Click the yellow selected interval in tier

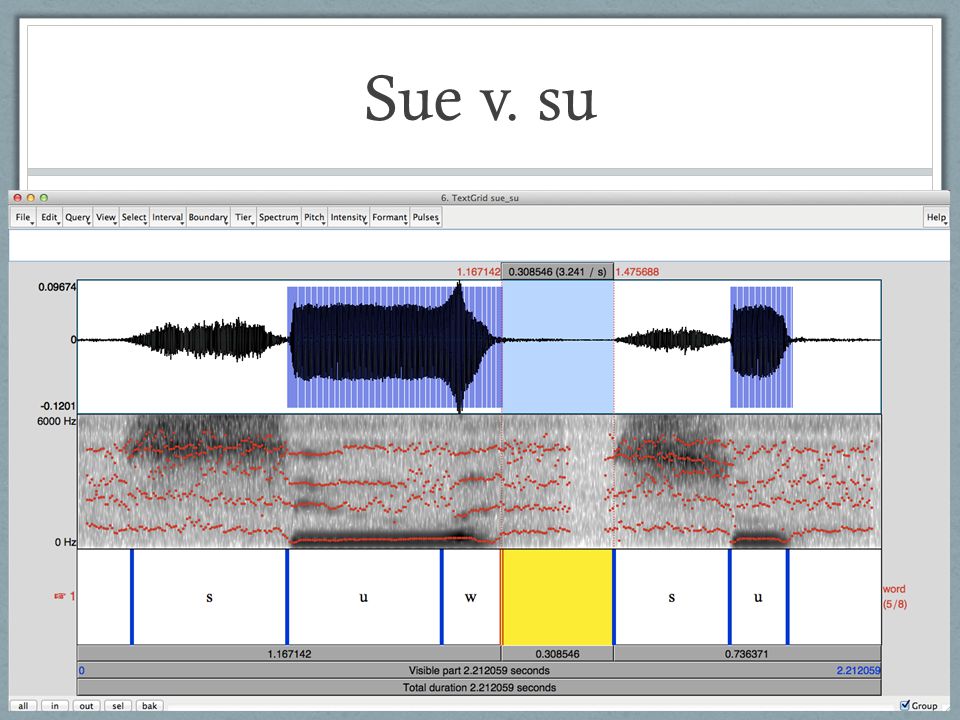557,597
